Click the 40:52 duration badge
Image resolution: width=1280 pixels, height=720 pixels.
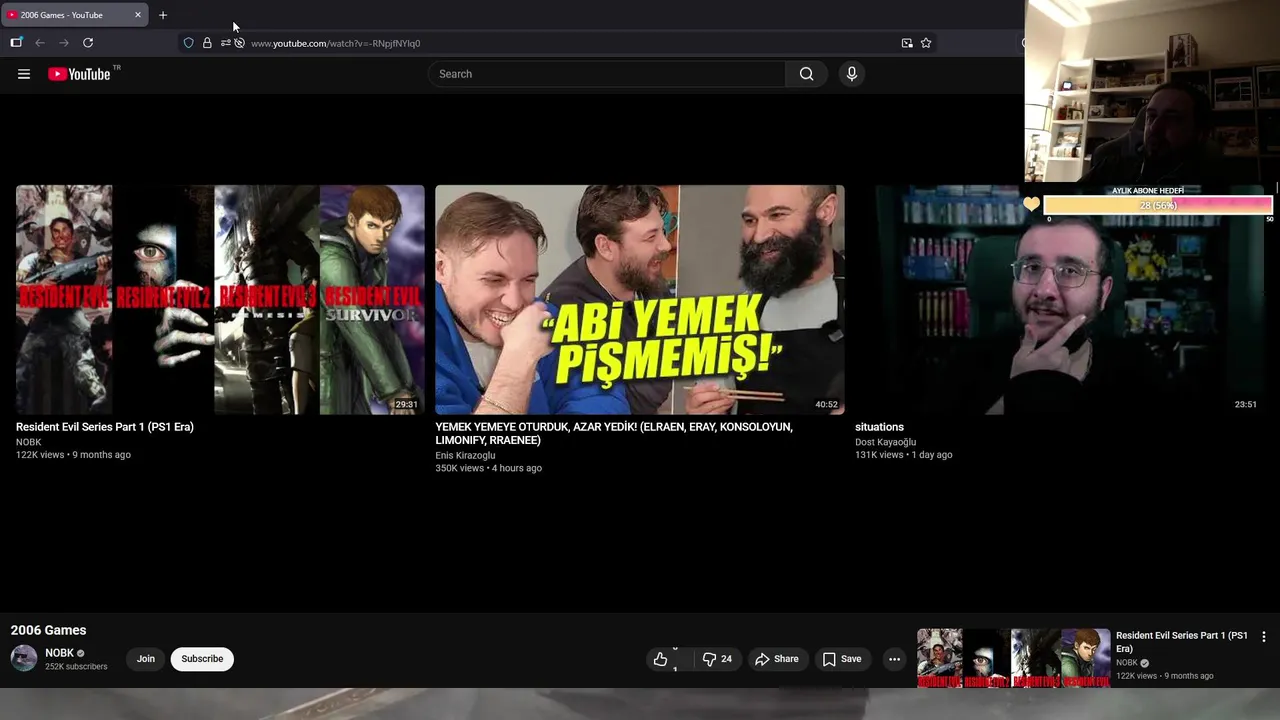click(826, 405)
